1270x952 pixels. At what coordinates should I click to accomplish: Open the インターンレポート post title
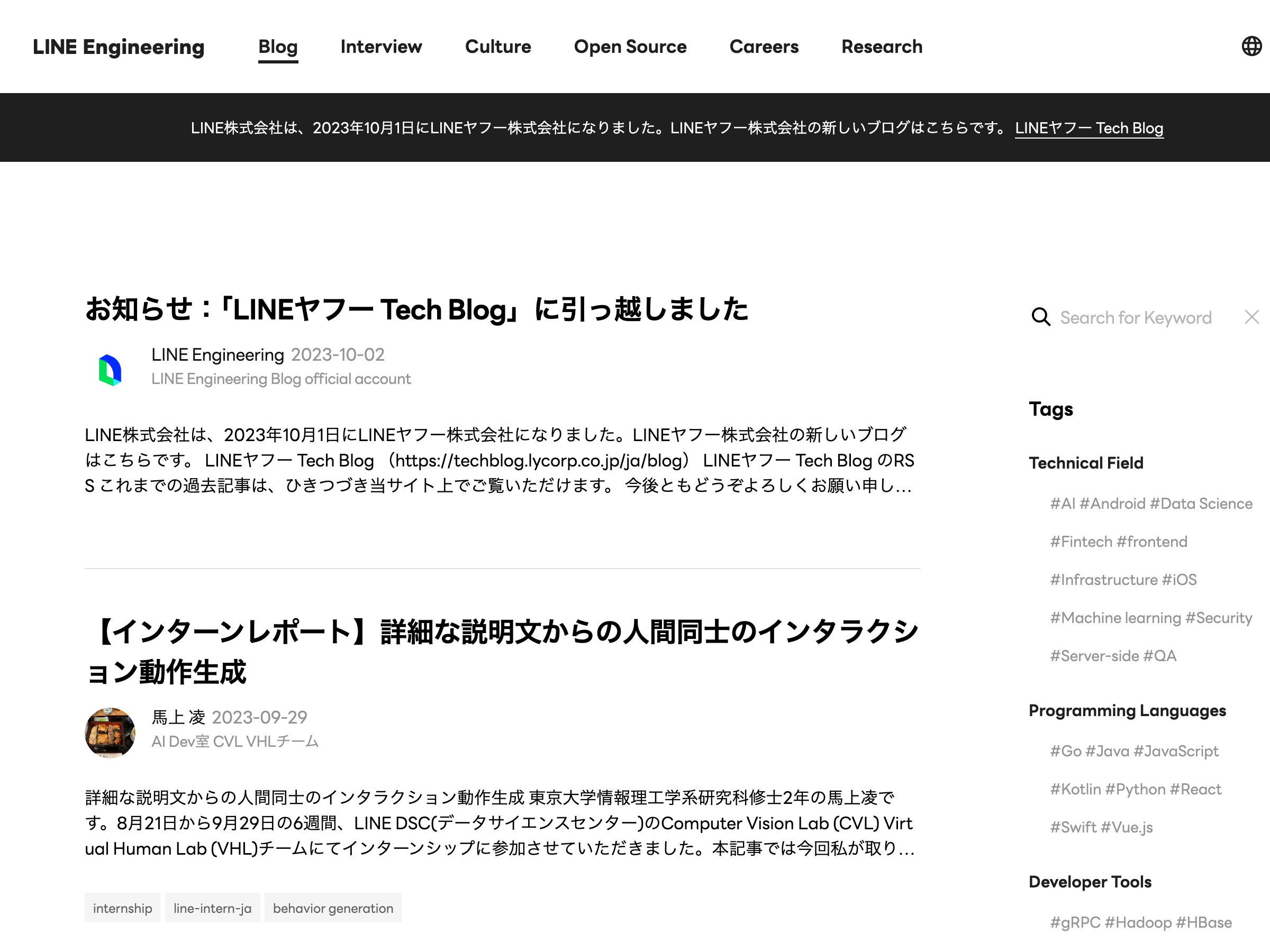(502, 651)
